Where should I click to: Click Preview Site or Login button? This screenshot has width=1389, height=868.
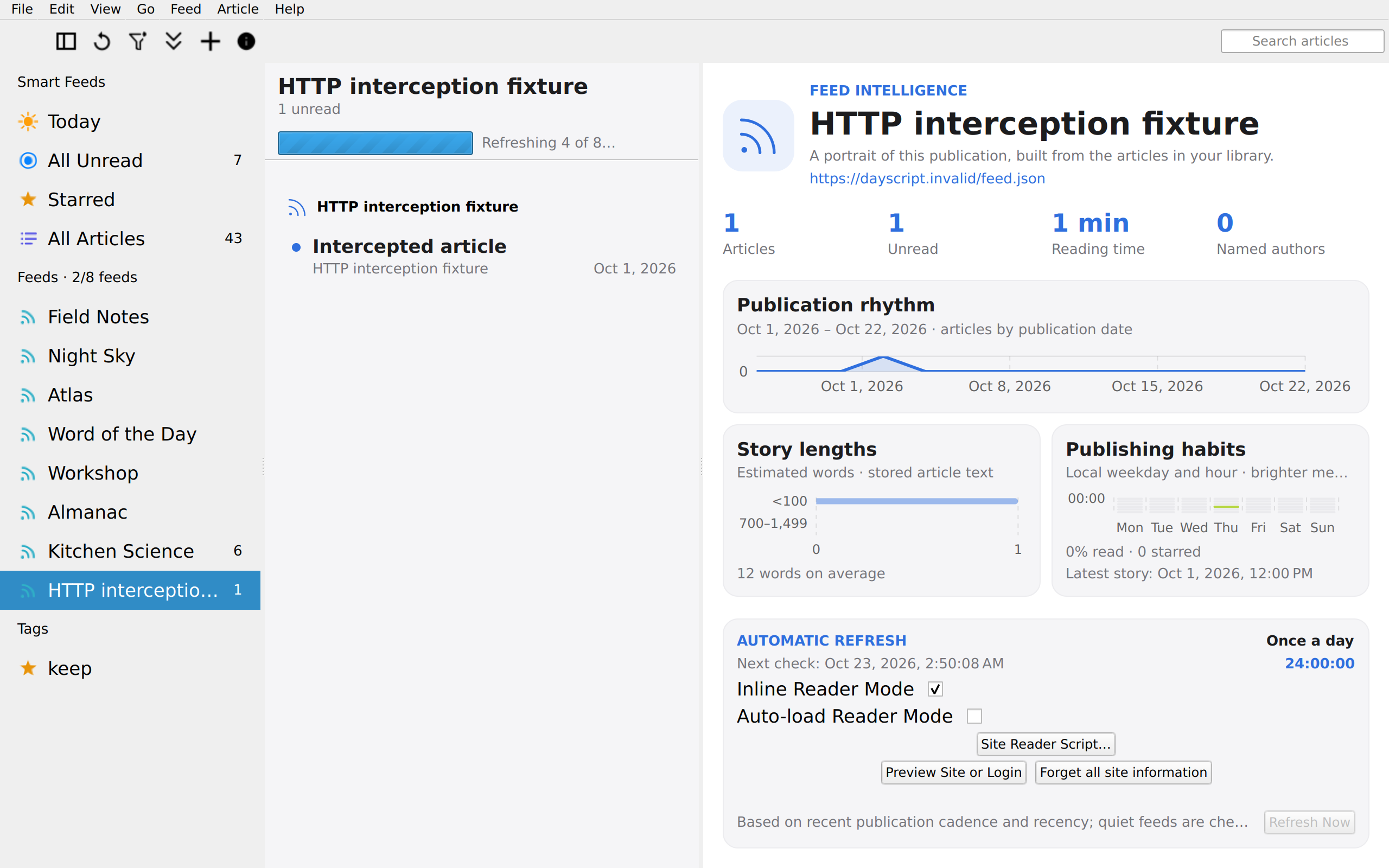click(x=953, y=773)
